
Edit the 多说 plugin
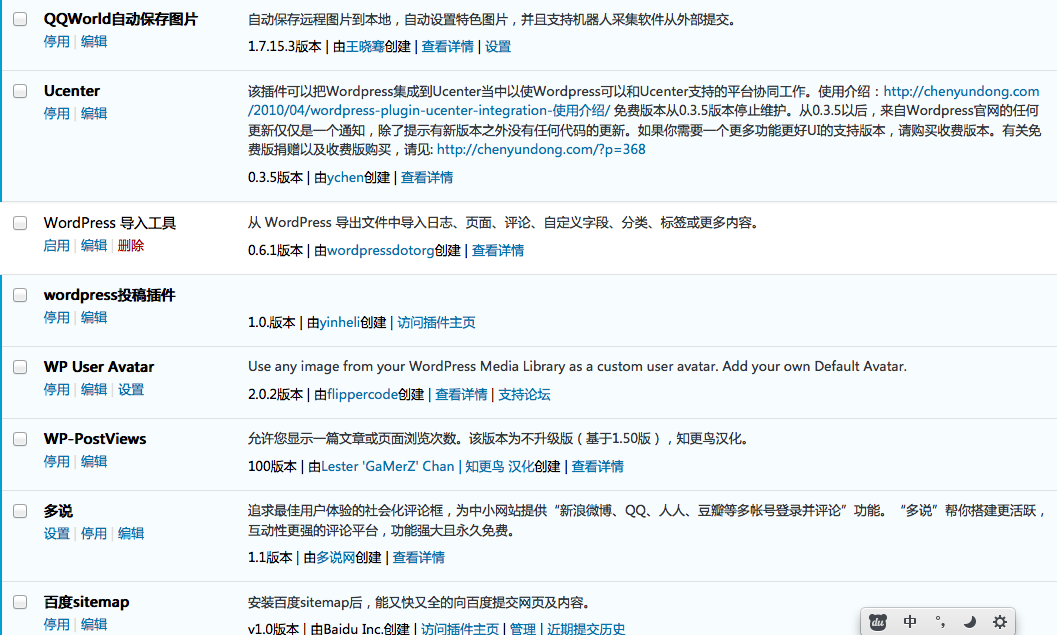point(131,534)
